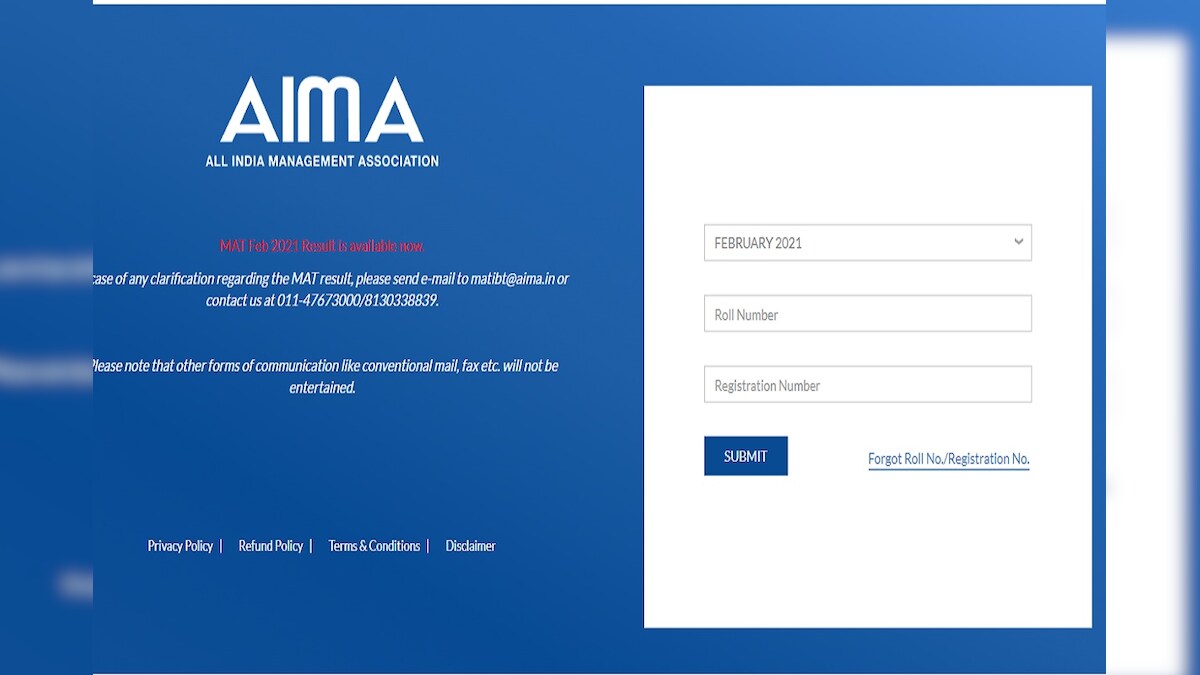This screenshot has width=1200, height=675.
Task: Click the MAT Feb 2021 result notice text
Action: 323,243
